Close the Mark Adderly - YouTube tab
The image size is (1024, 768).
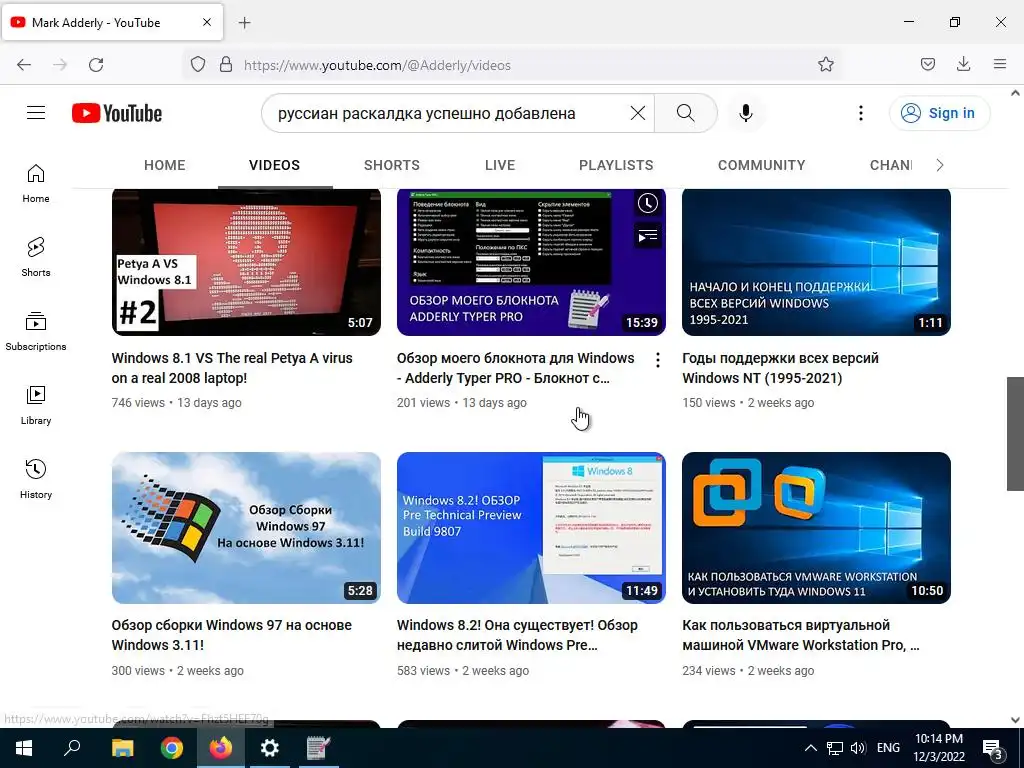point(206,22)
